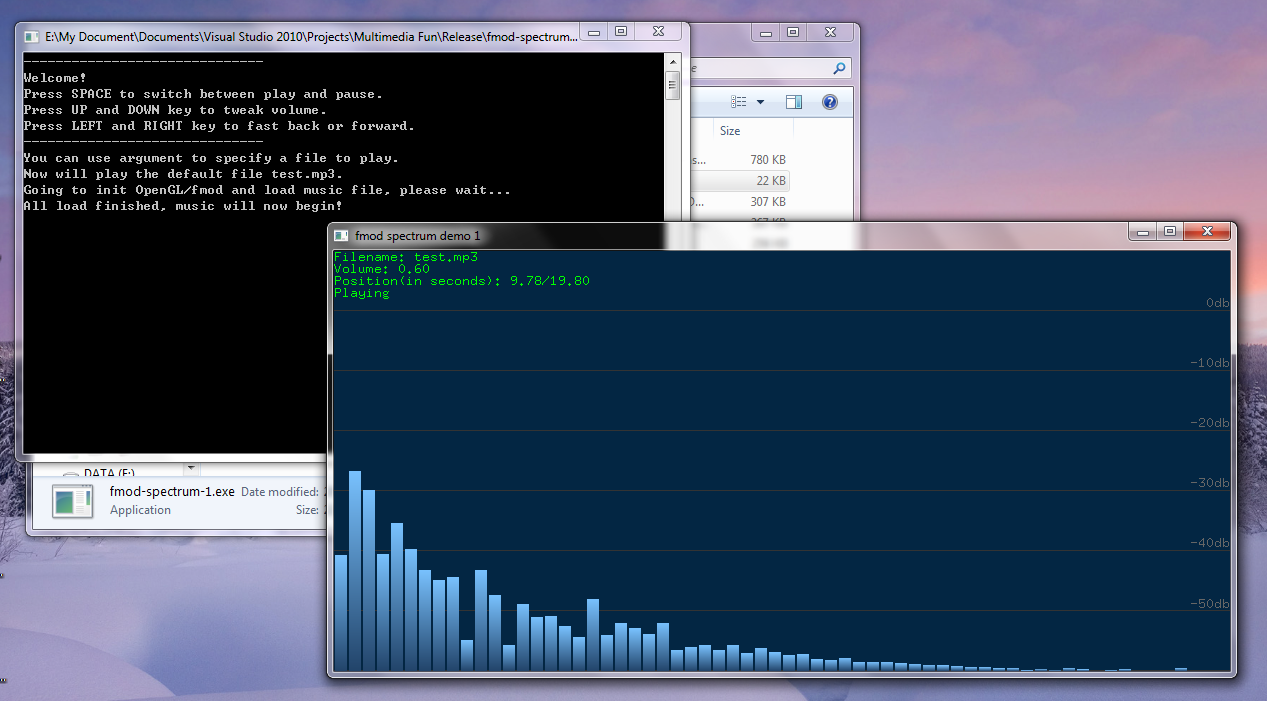Maximize the fmod spectrum demo window
The height and width of the screenshot is (701, 1267).
point(1169,231)
